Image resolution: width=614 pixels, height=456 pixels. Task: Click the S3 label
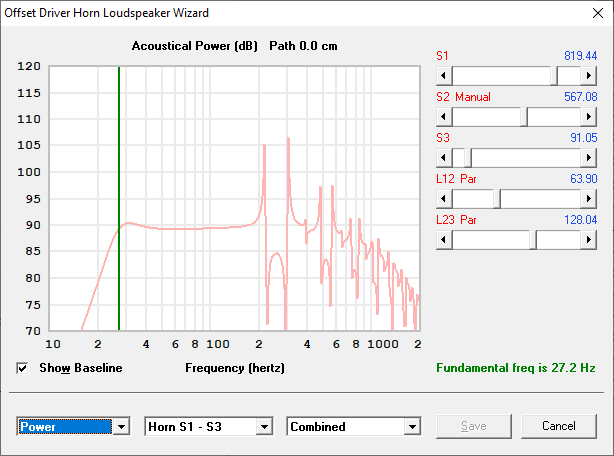(x=443, y=138)
